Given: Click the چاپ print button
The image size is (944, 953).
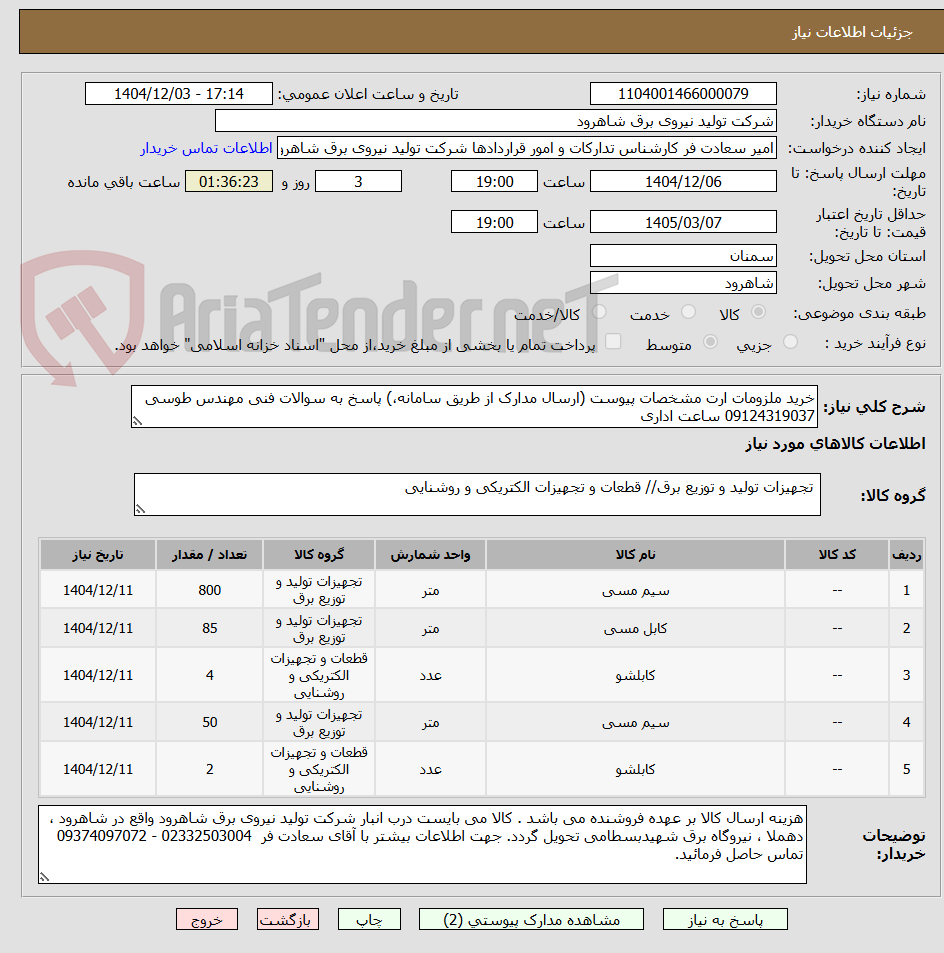Looking at the screenshot, I should pos(369,920).
